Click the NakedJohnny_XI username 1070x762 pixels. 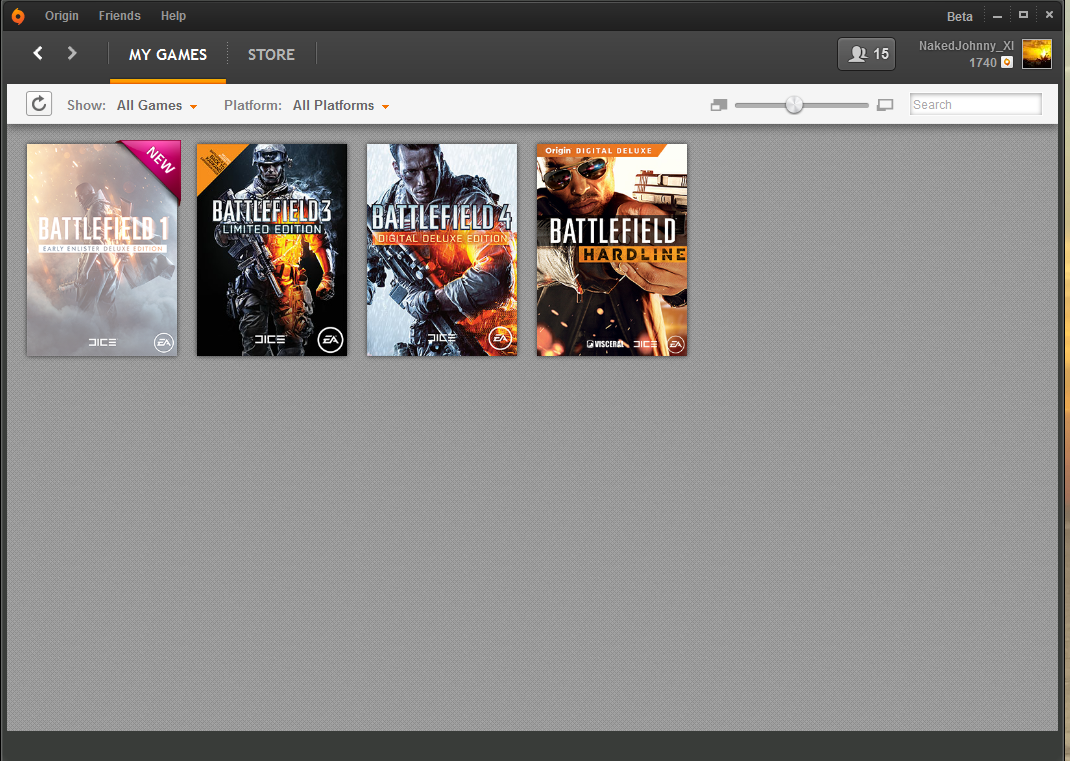[966, 46]
